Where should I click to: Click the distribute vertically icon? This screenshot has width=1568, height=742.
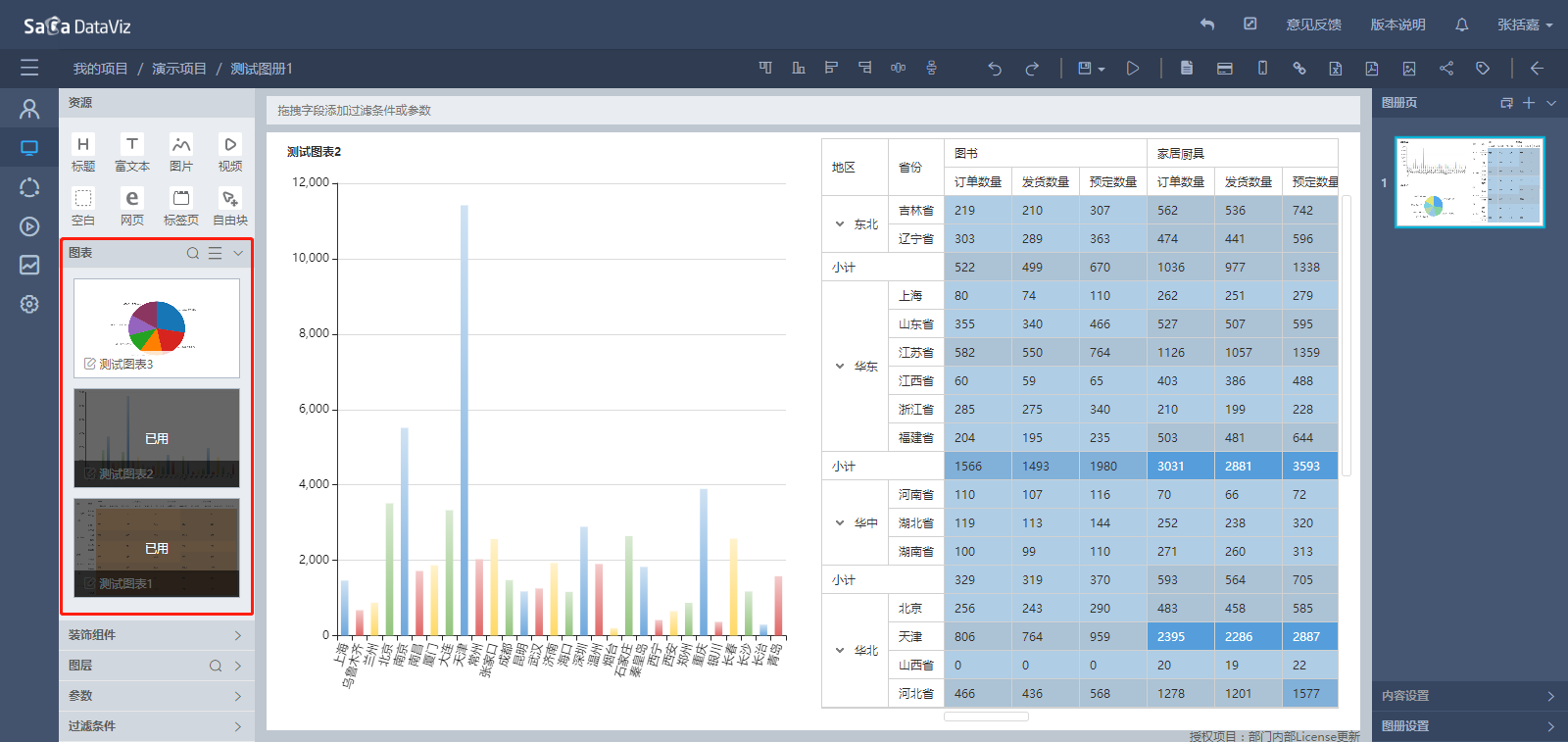tap(931, 68)
